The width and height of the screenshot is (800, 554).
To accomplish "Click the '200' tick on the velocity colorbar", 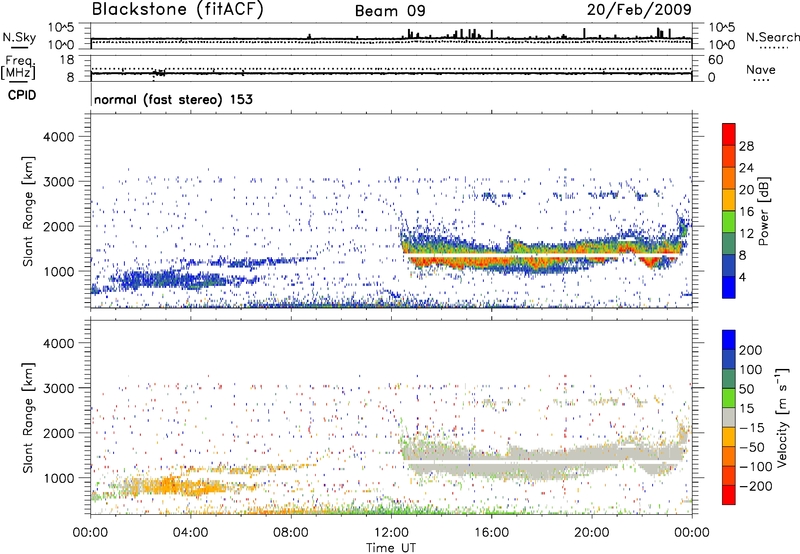I will pos(751,350).
